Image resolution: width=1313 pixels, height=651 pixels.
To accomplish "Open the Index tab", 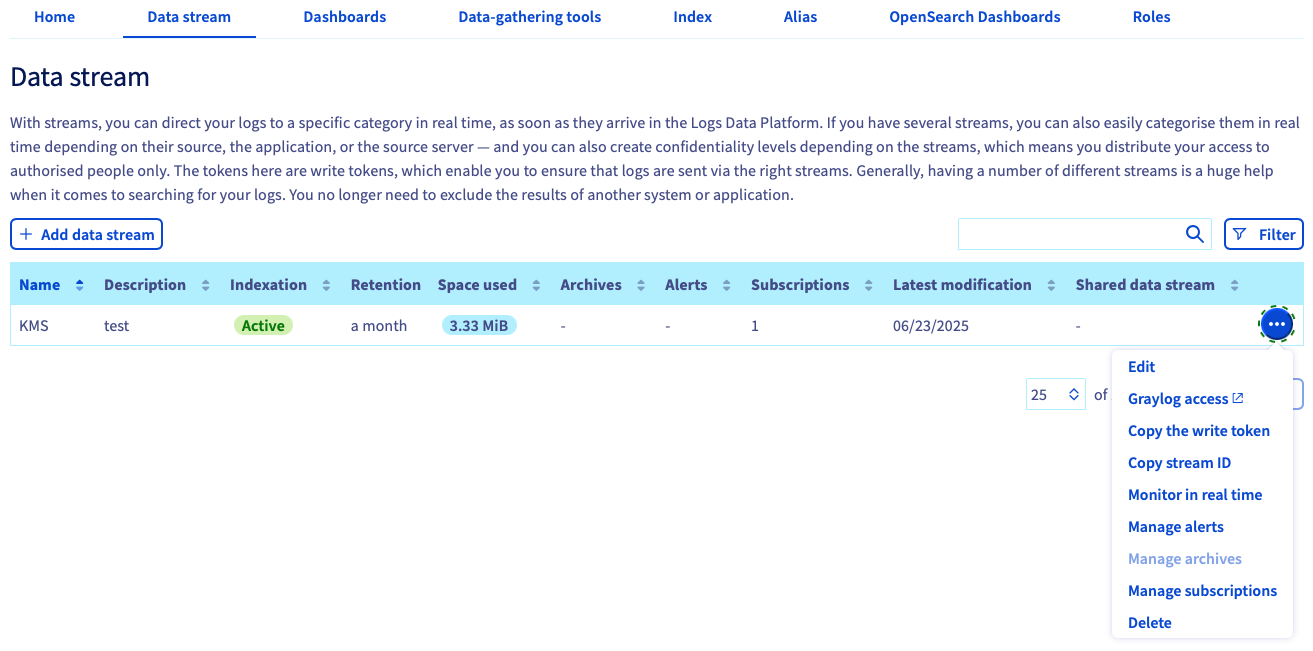I will click(x=692, y=17).
